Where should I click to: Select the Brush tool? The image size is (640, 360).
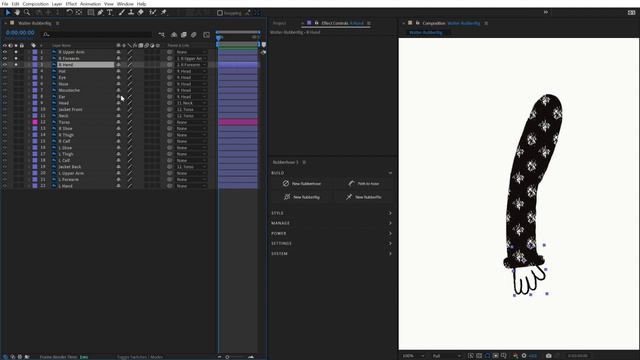tap(121, 13)
